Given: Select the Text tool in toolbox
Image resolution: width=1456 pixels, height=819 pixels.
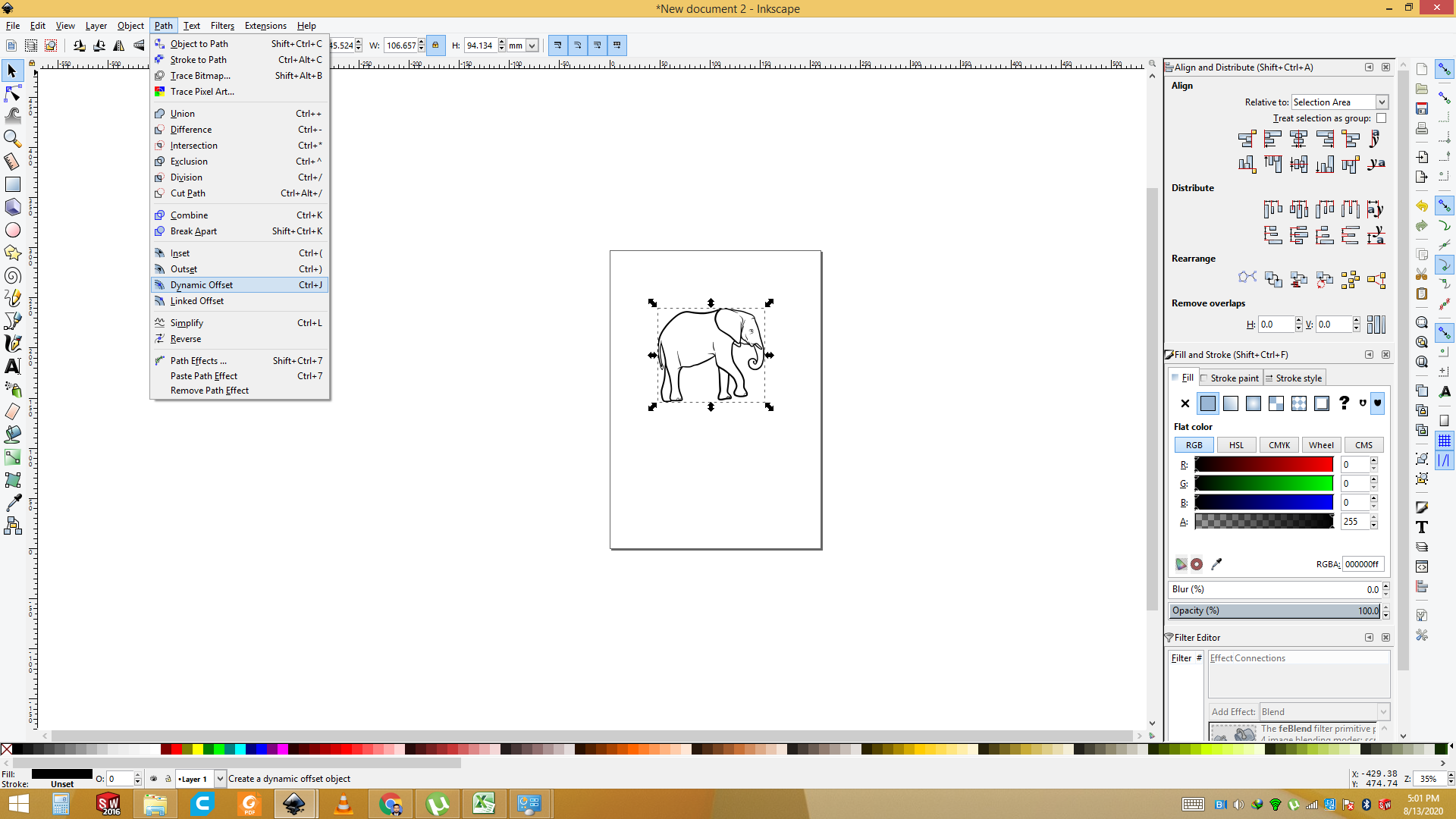Looking at the screenshot, I should click(x=12, y=366).
